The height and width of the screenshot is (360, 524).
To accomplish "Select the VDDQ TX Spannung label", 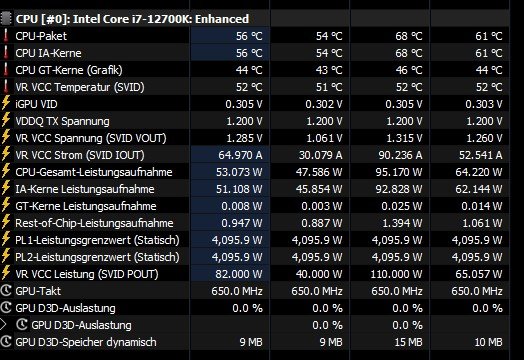I will tap(62, 121).
